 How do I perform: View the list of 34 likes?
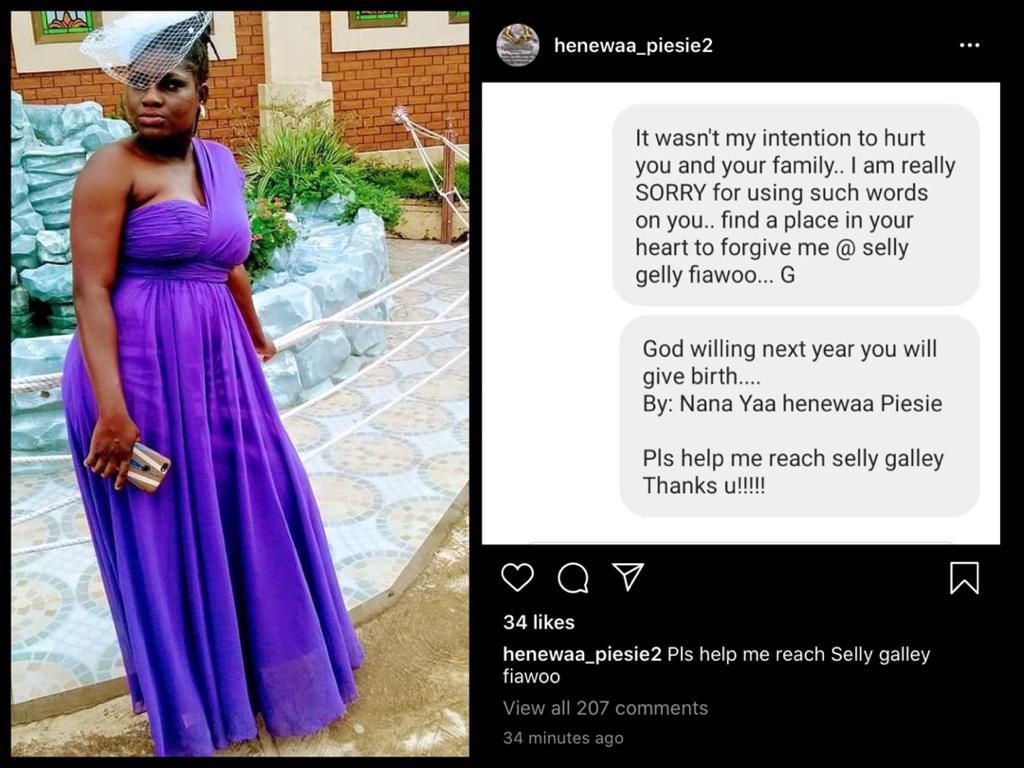[539, 622]
